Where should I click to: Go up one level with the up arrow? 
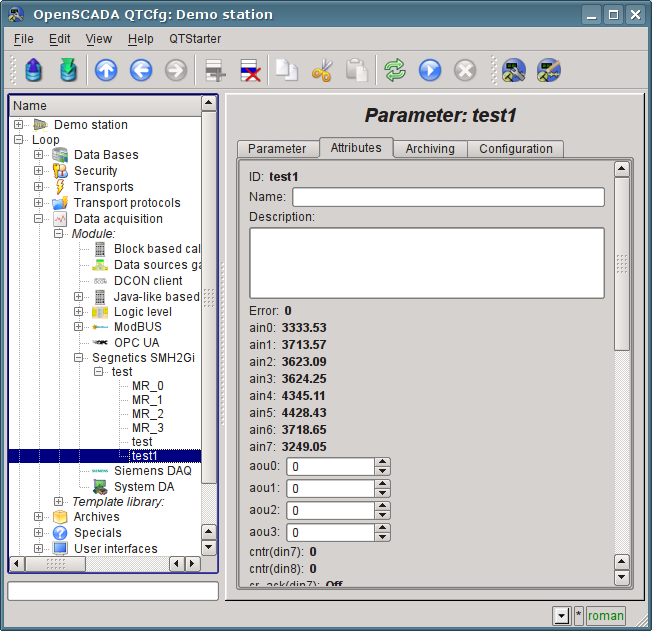click(x=106, y=70)
